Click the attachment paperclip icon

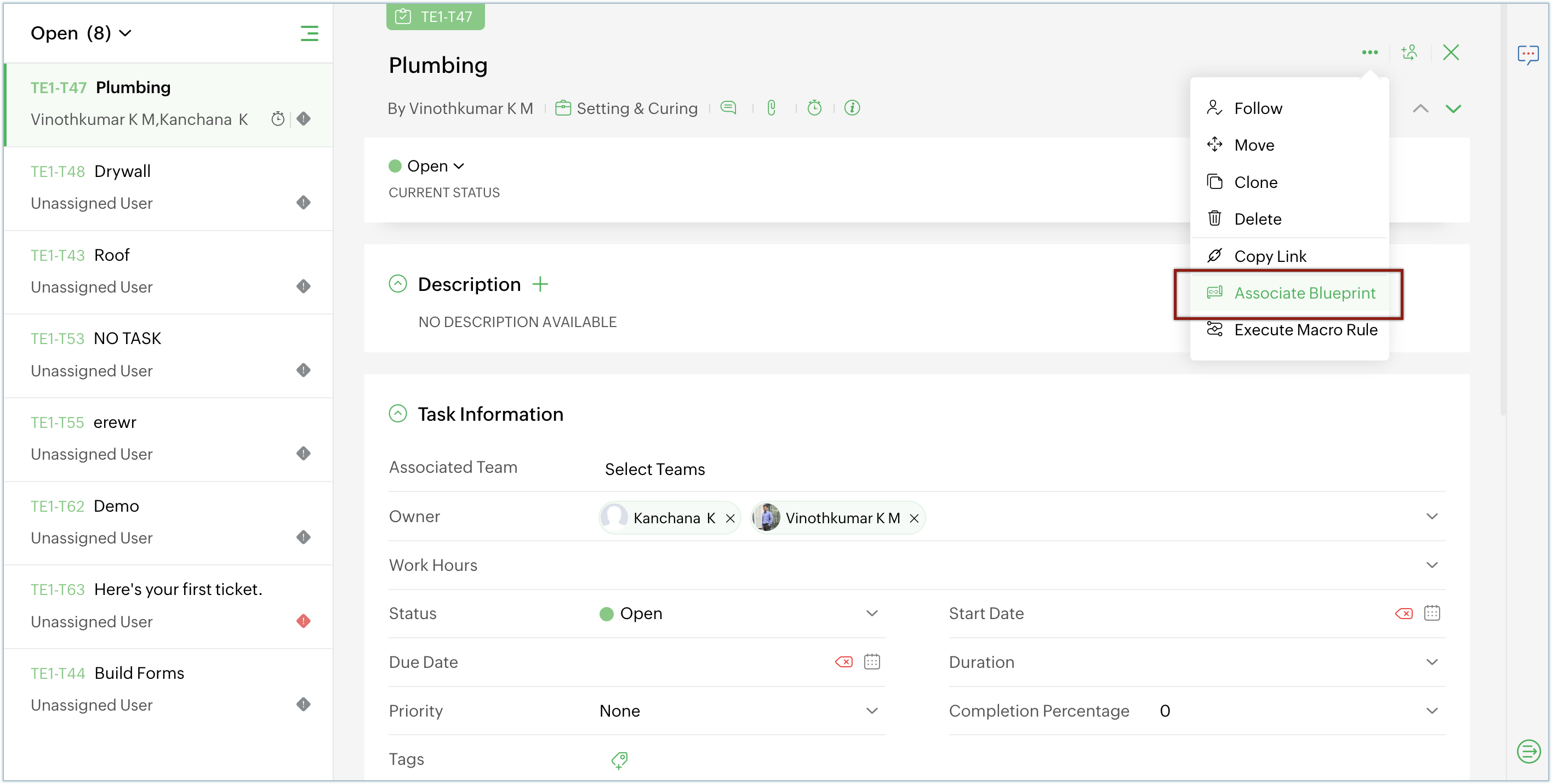coord(771,108)
